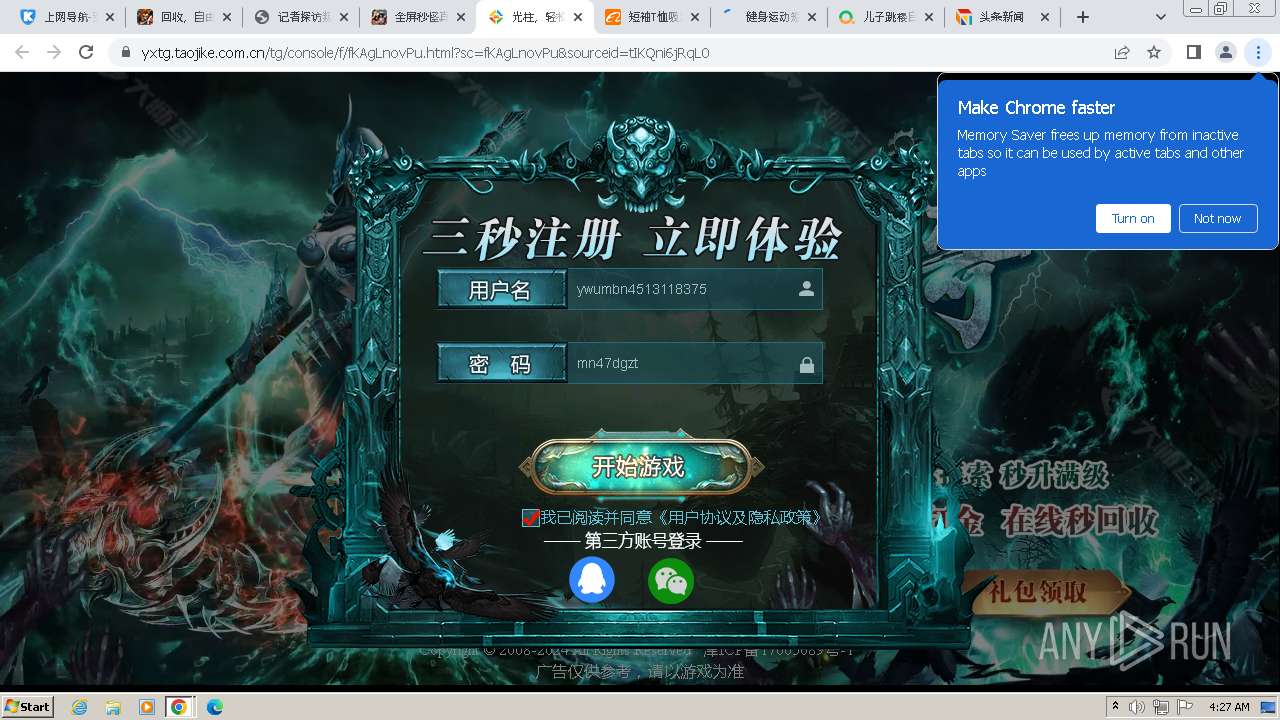
Task: Open Internet Explorer from the taskbar
Action: pyautogui.click(x=79, y=707)
